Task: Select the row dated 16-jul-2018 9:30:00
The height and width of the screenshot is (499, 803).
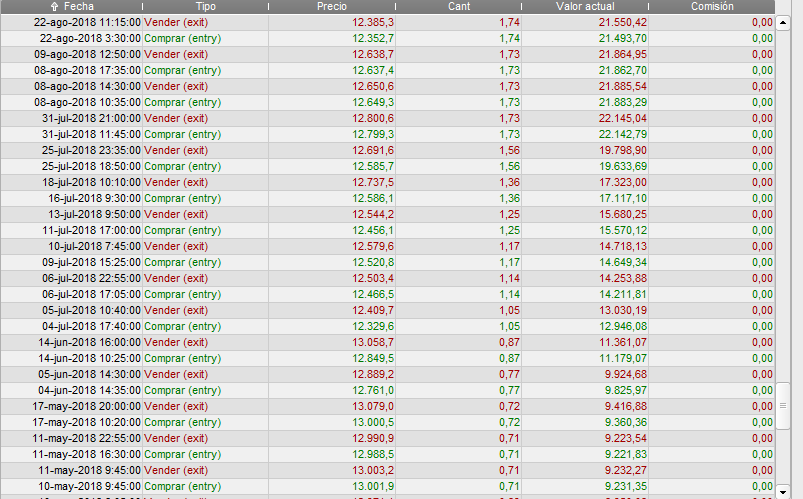Action: (x=387, y=198)
